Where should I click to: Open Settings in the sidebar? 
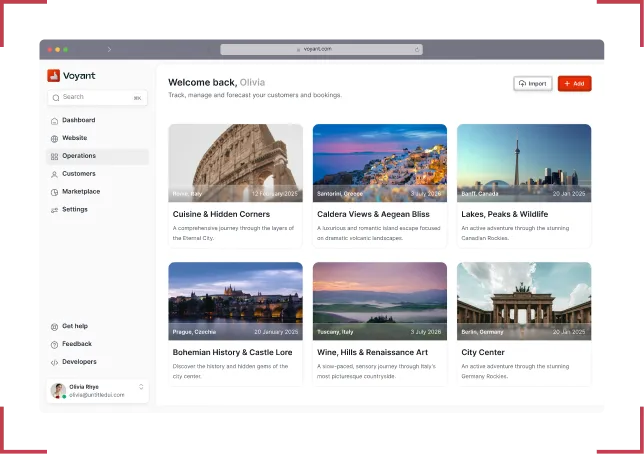click(97, 210)
